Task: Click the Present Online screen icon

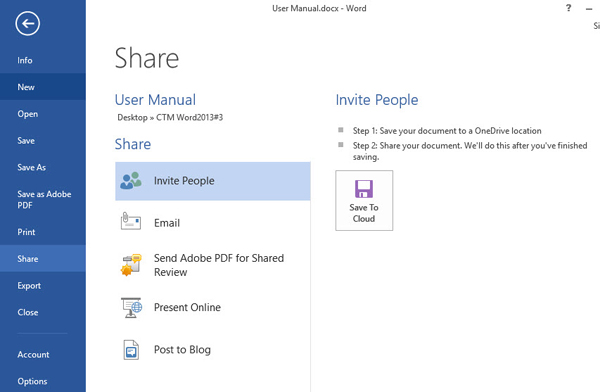Action: click(x=131, y=308)
